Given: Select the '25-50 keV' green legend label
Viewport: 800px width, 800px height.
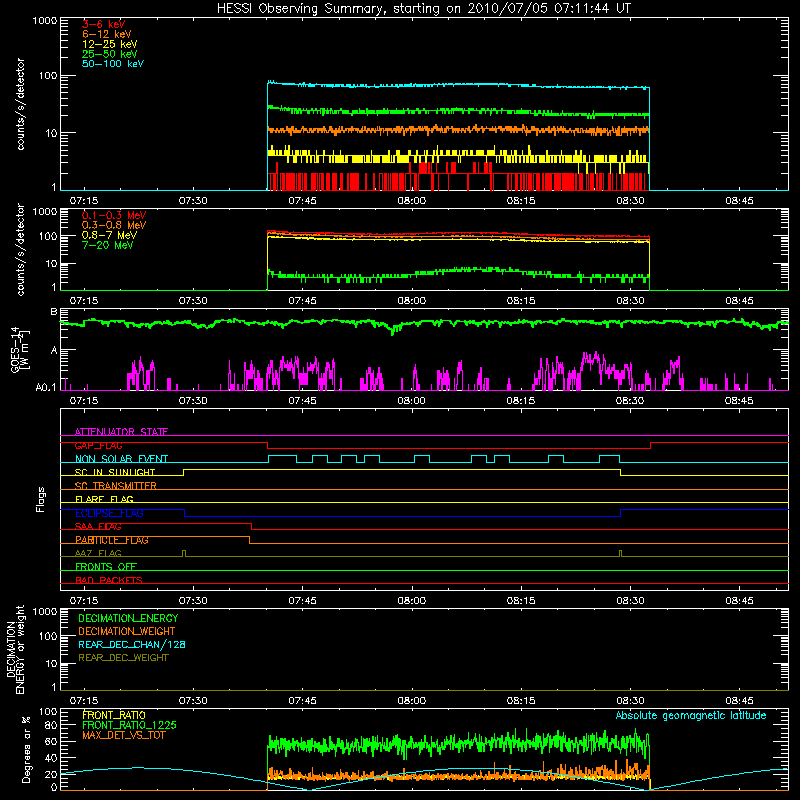Looking at the screenshot, I should coord(110,54).
